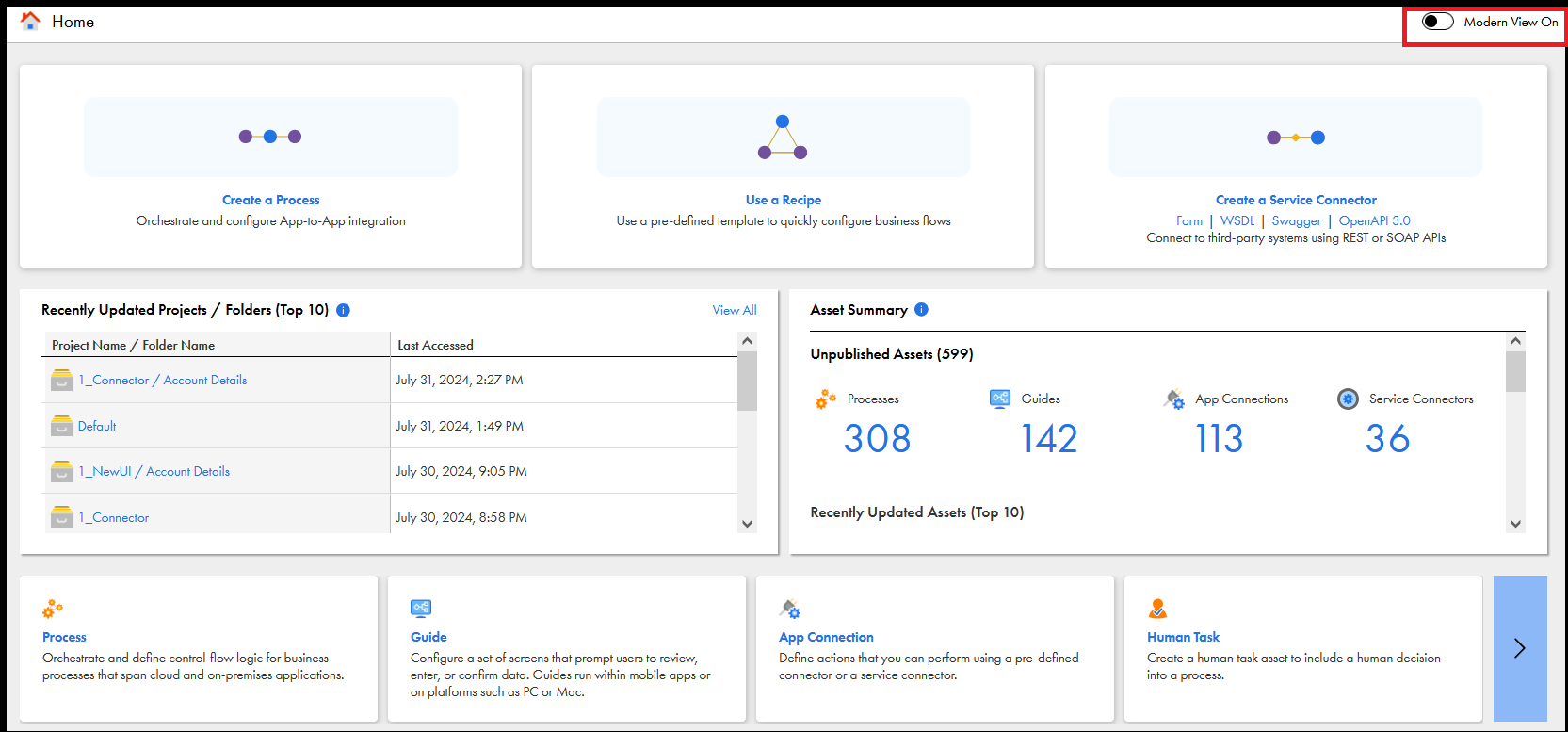Show info for Recently Updated Projects

[x=344, y=310]
